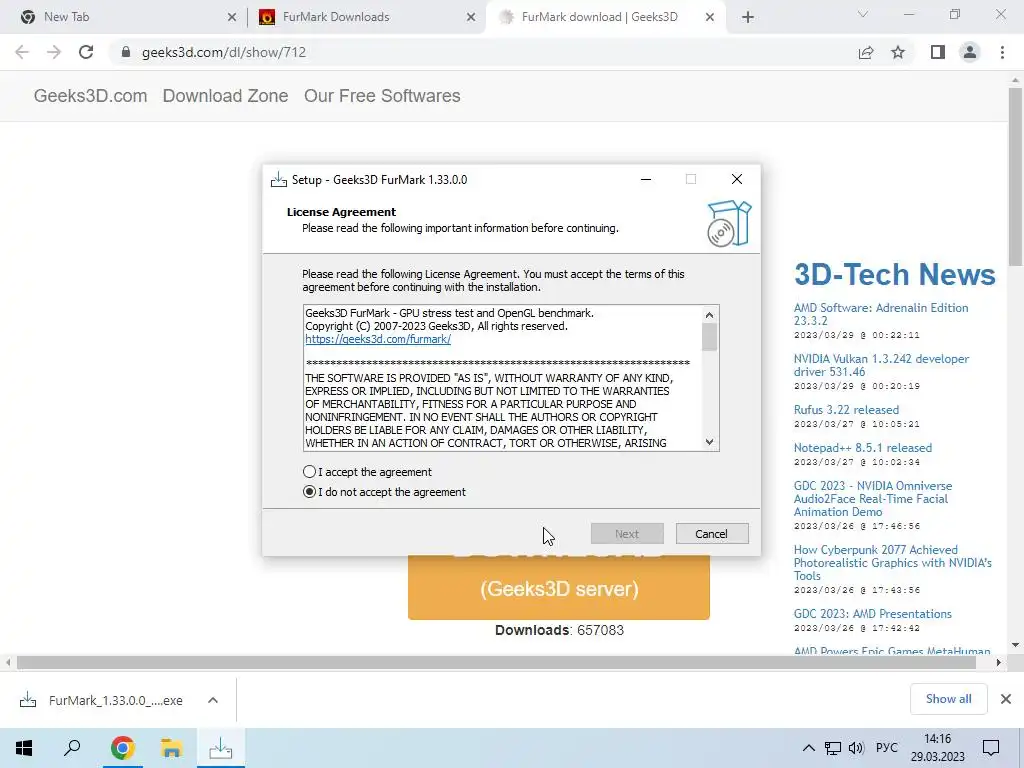Open a new browser tab with plus icon
The height and width of the screenshot is (768, 1024).
[748, 18]
